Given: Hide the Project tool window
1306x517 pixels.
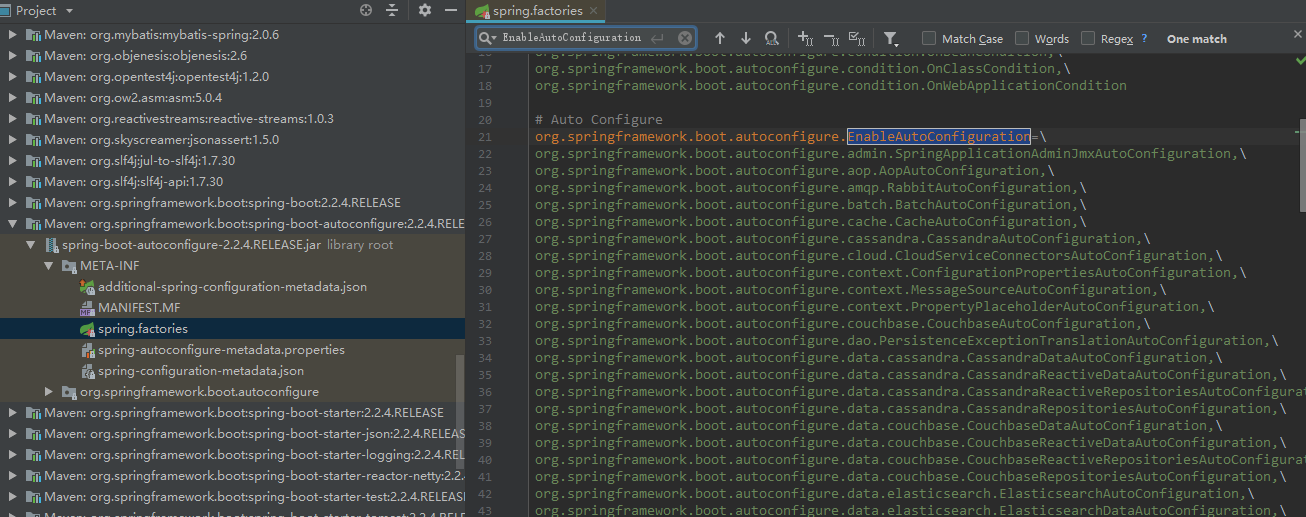Looking at the screenshot, I should (x=452, y=10).
